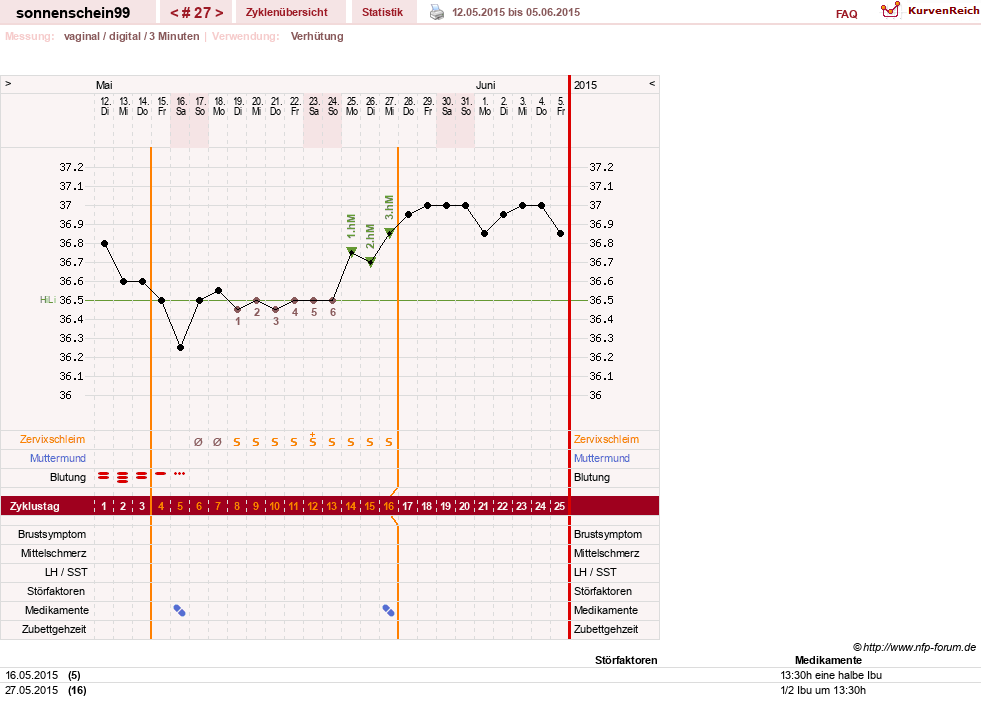Screen dimensions: 981x719
Task: Click the left LH / SST row label
Action: [66, 572]
